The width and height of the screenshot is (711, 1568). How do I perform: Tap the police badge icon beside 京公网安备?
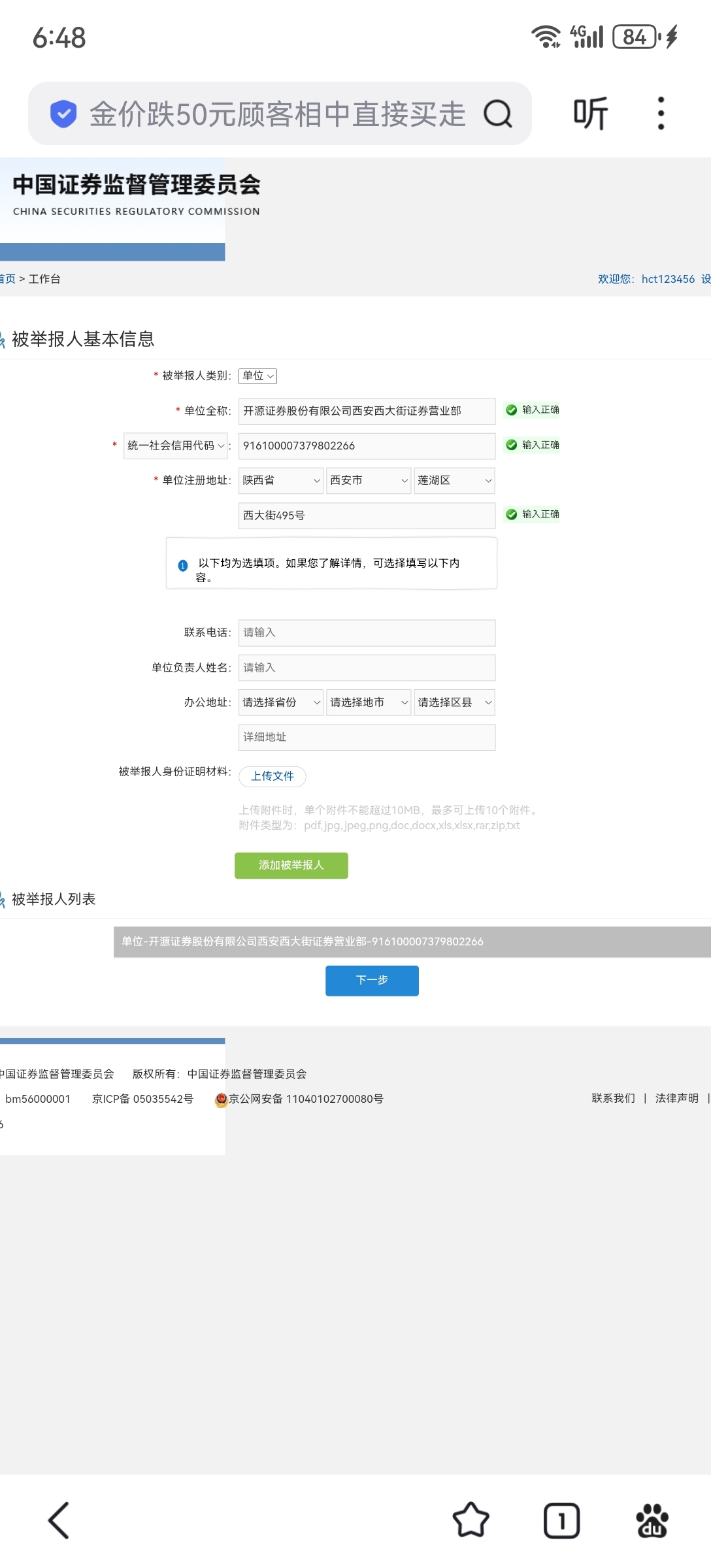pyautogui.click(x=221, y=1100)
